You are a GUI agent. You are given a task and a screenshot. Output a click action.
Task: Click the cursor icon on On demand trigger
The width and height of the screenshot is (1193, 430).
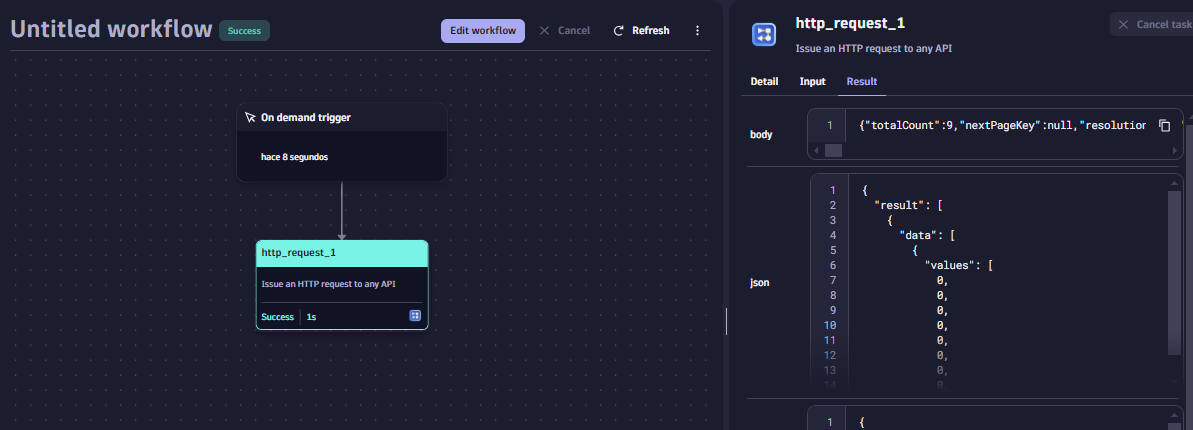(x=250, y=118)
